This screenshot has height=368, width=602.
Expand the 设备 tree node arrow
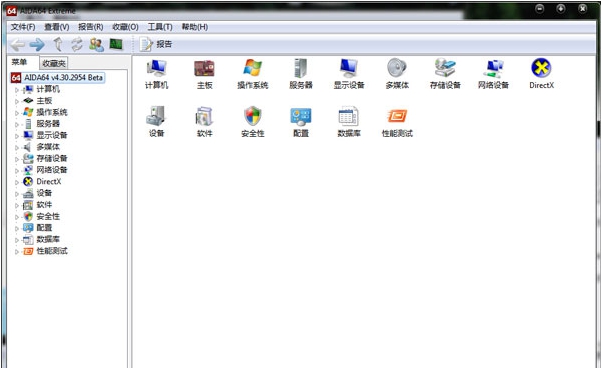pyautogui.click(x=17, y=194)
